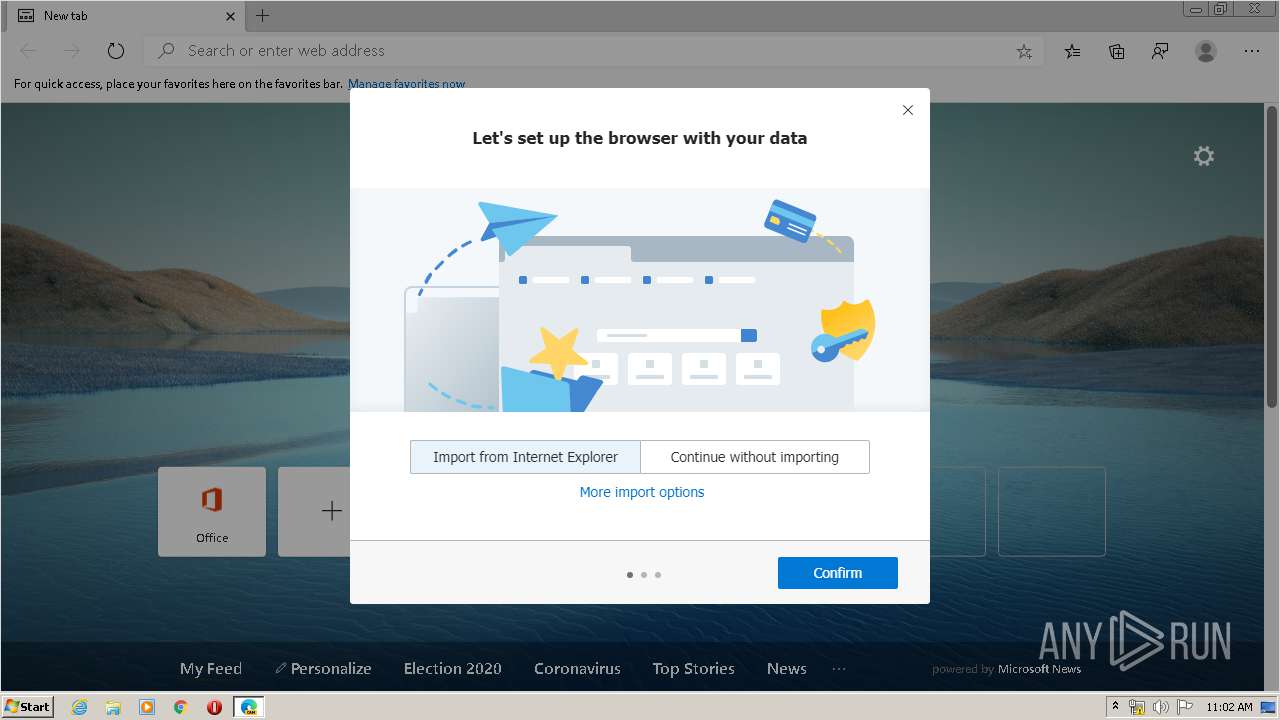Close the setup dialog with the X
This screenshot has height=720, width=1280.
point(908,110)
